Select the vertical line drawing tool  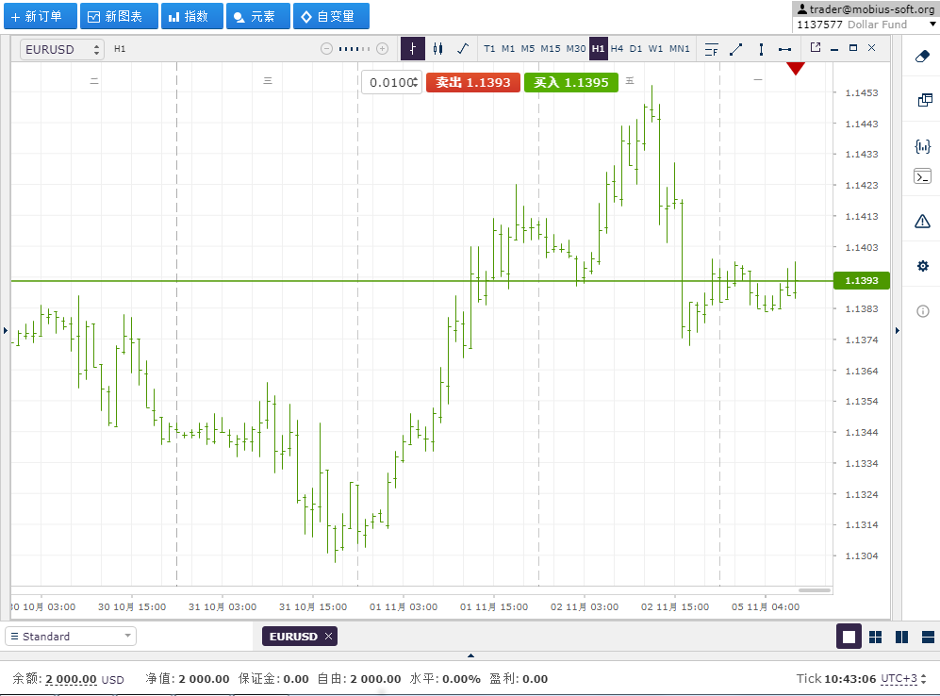(761, 49)
